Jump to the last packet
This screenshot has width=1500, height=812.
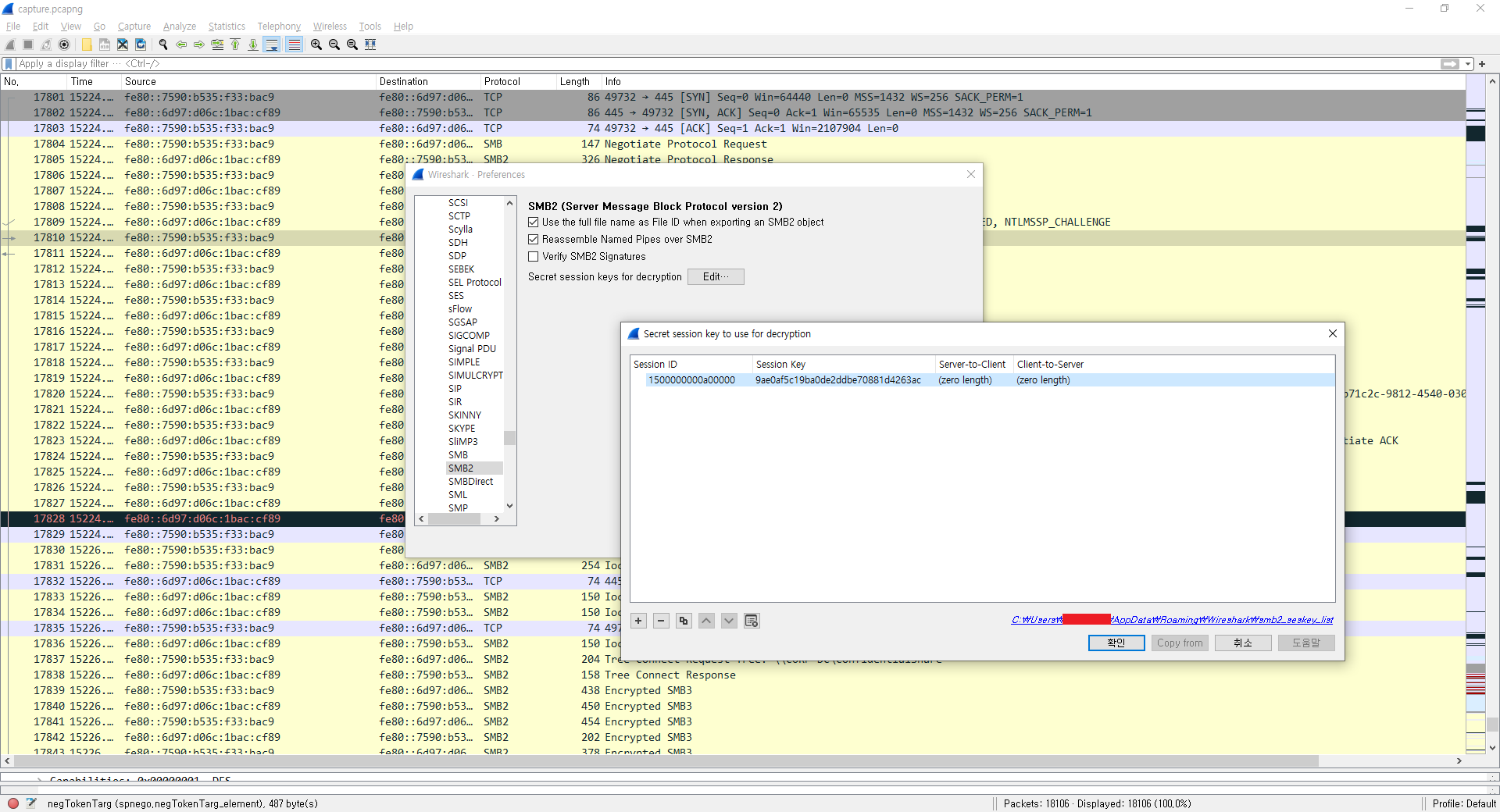point(253,45)
